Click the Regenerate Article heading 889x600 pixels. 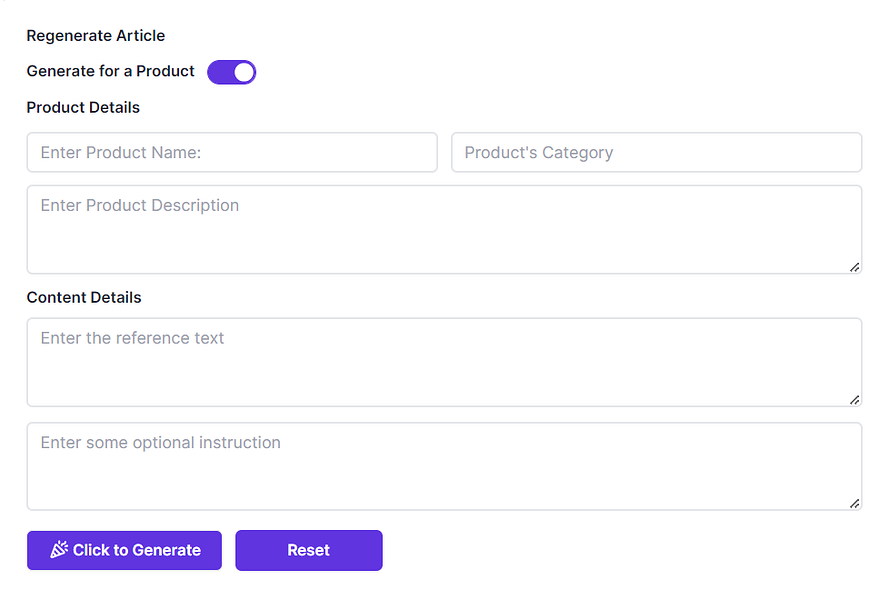(x=96, y=36)
